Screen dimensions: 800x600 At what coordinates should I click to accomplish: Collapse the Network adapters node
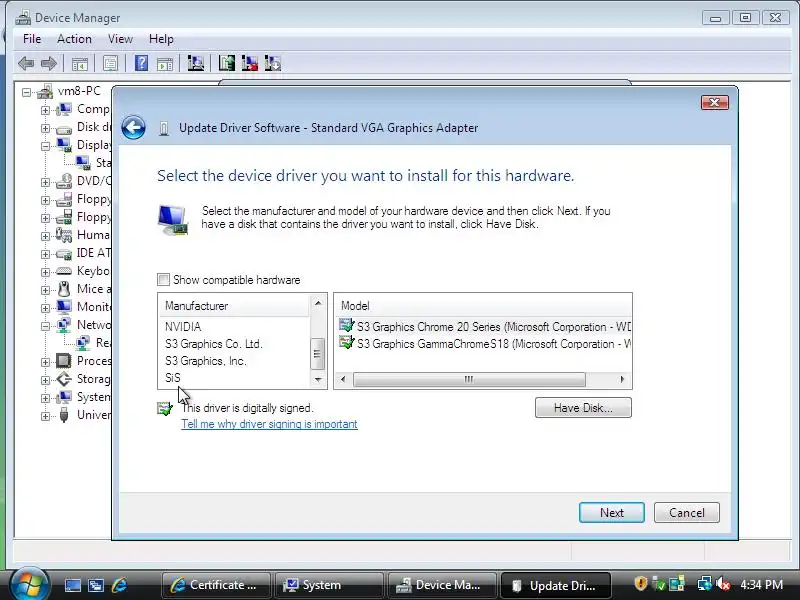pos(45,326)
